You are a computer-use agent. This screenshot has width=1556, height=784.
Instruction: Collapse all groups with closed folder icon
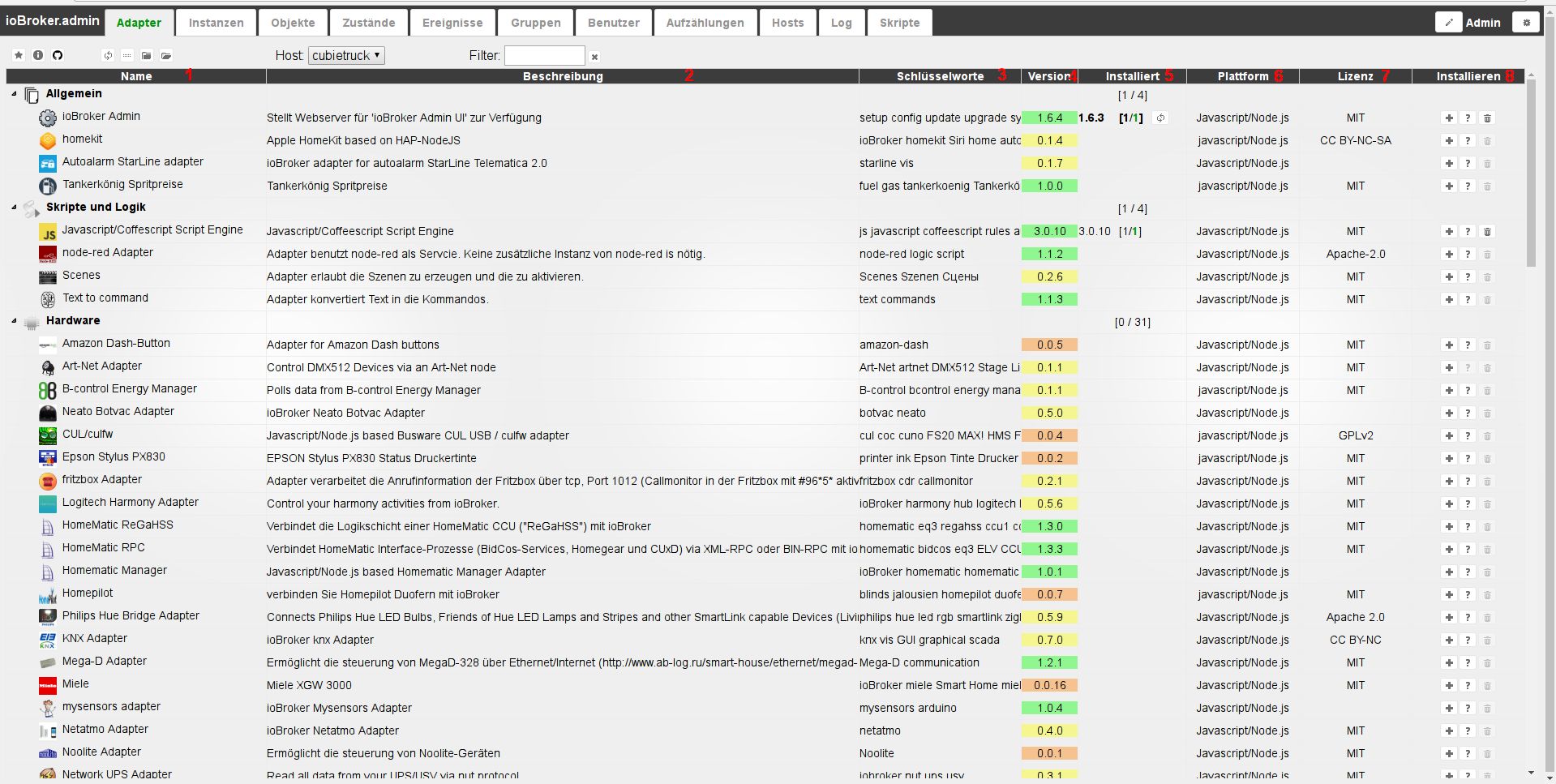point(147,55)
